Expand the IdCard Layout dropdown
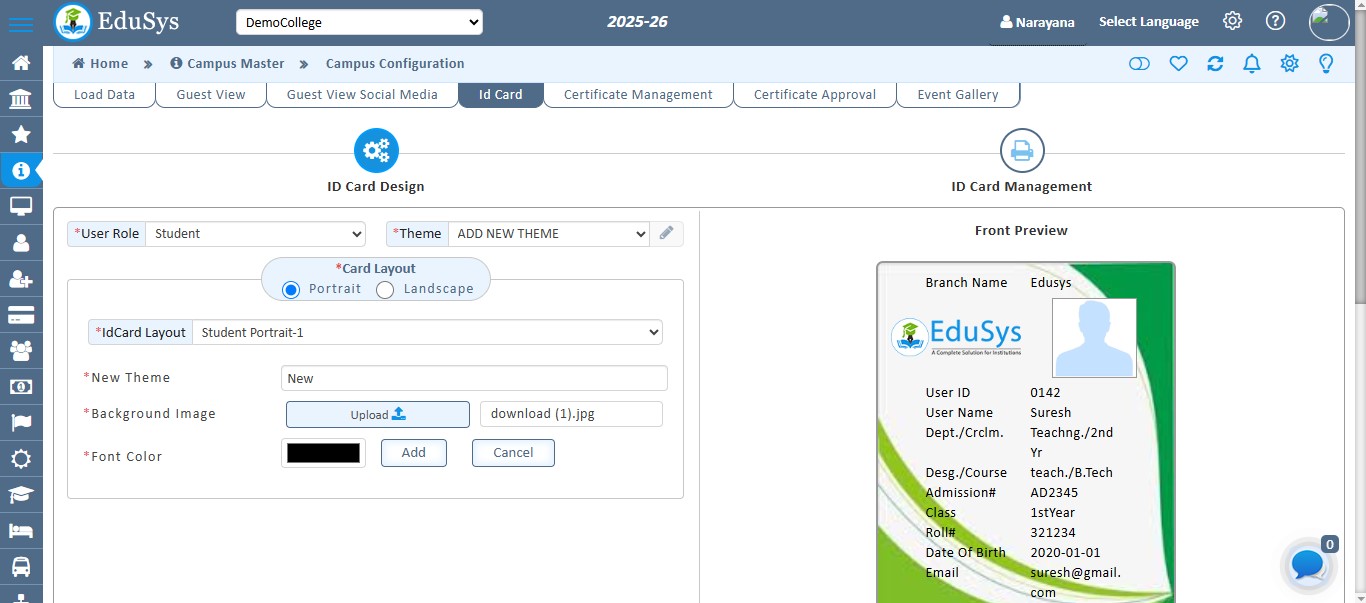The width and height of the screenshot is (1366, 603). [x=427, y=332]
